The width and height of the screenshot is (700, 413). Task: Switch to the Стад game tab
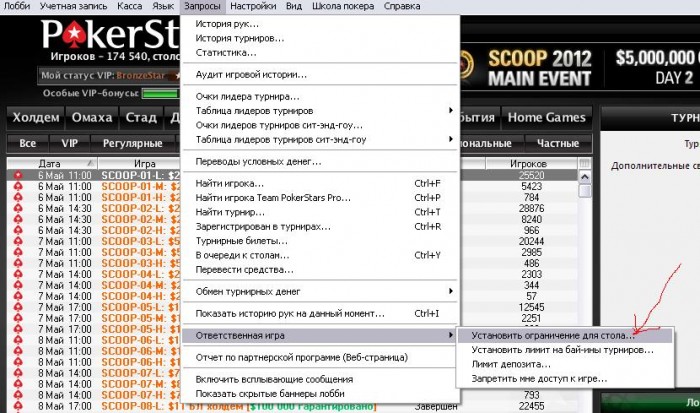coord(141,117)
